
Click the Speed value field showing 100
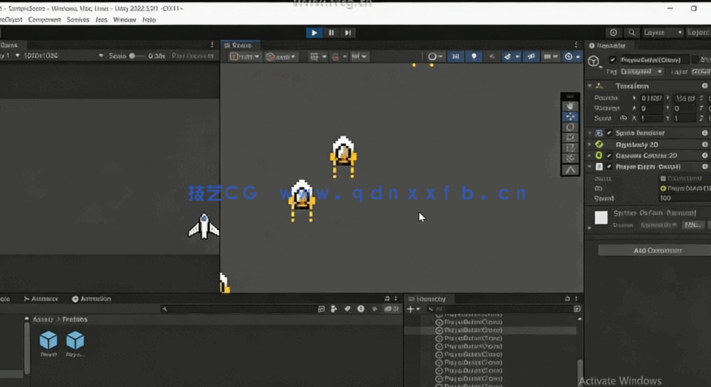pos(684,198)
